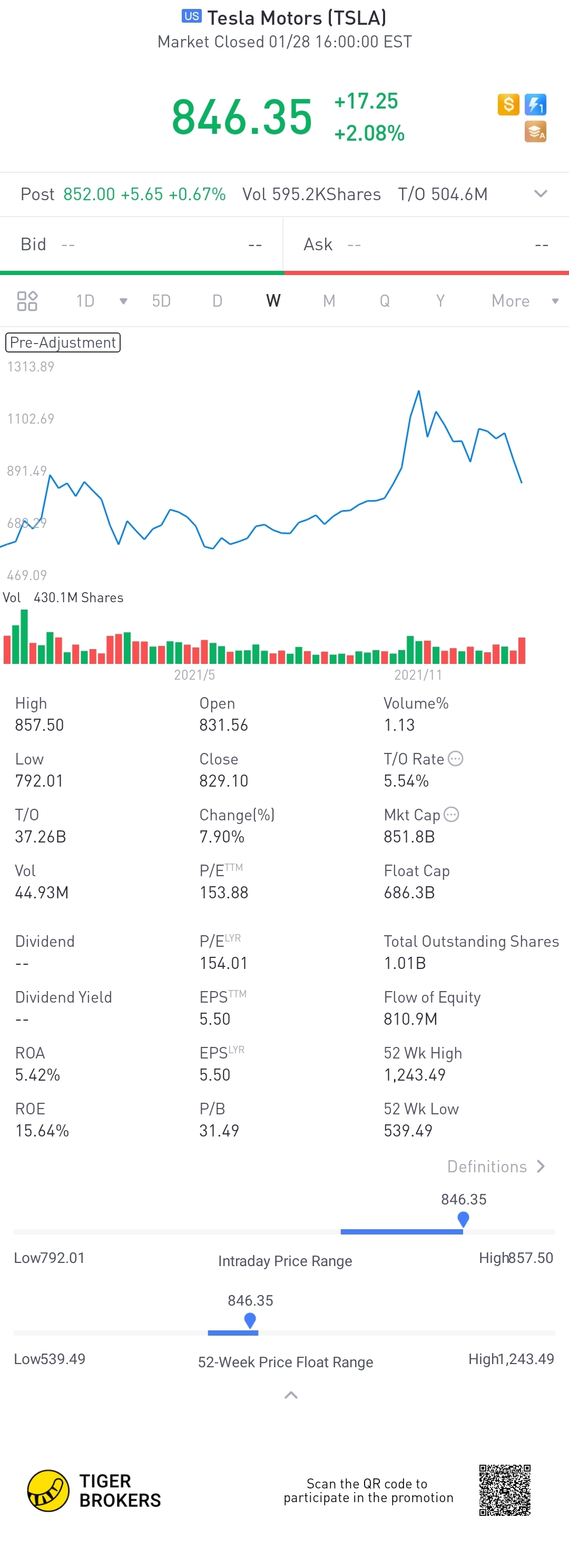Toggle the Pre-Adjustment chart setting

pos(63,342)
